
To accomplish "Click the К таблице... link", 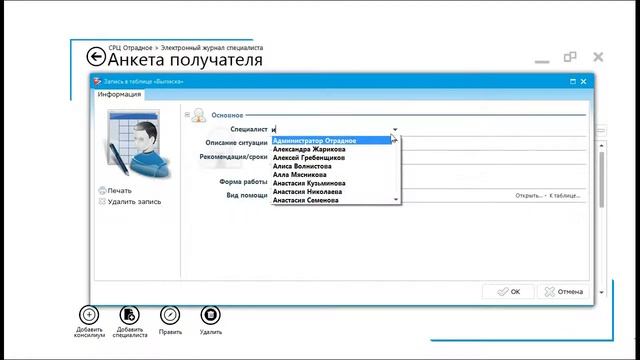I will point(564,196).
